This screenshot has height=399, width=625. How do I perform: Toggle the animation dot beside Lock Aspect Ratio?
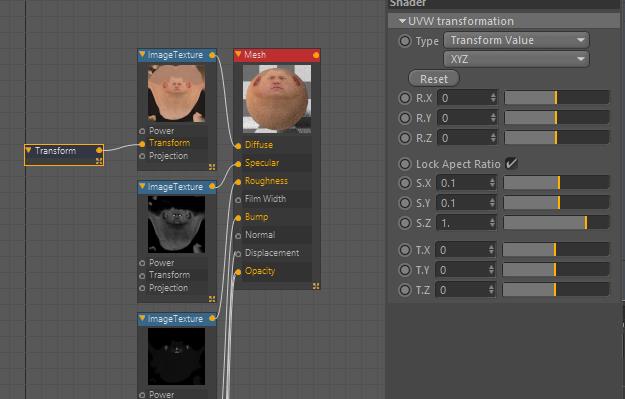[x=405, y=163]
